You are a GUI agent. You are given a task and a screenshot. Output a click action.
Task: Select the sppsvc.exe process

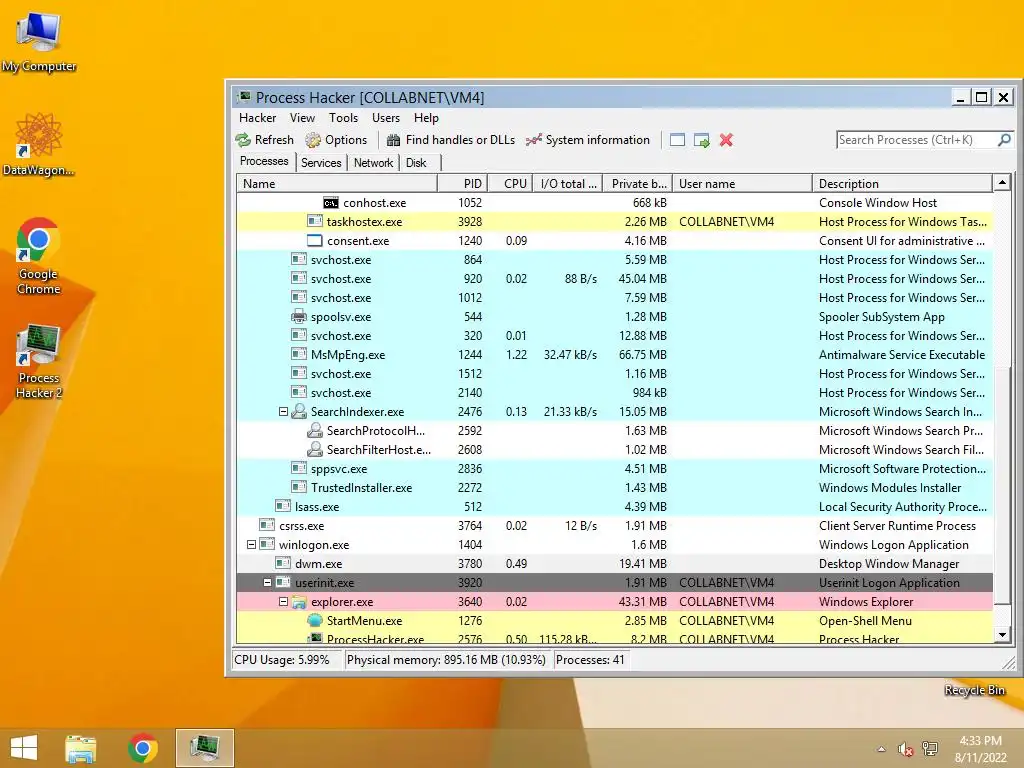[615, 469]
